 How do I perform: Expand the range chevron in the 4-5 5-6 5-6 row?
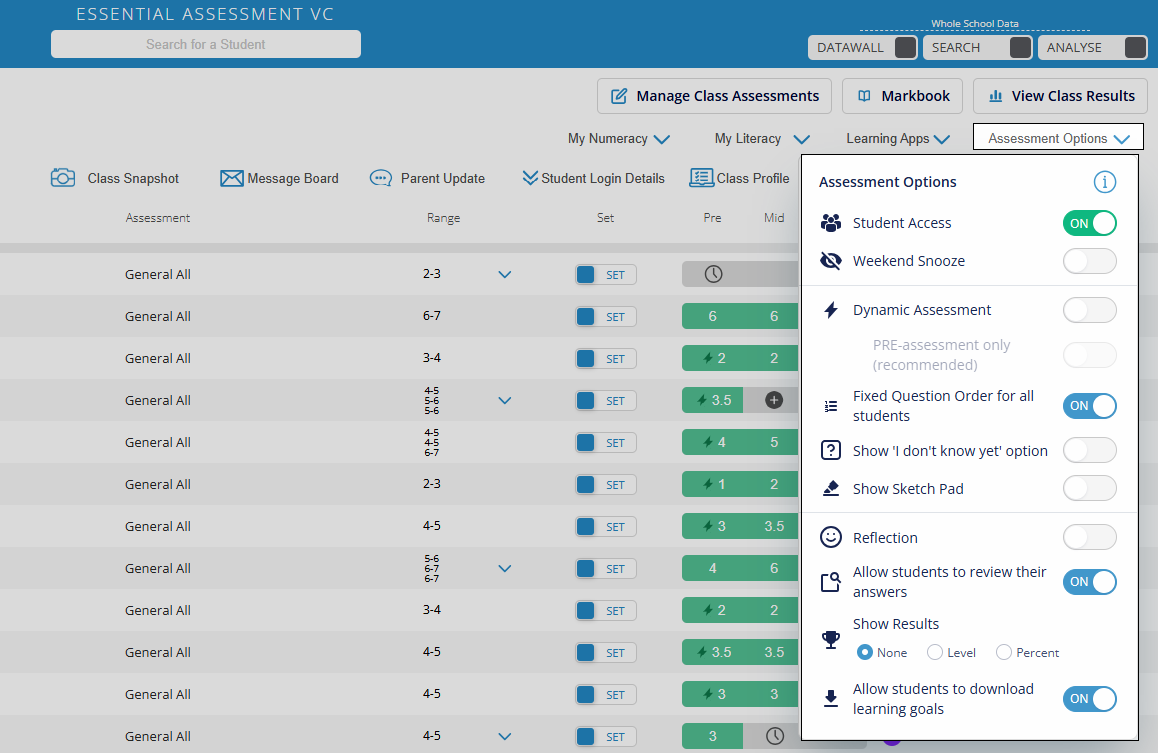click(x=504, y=401)
